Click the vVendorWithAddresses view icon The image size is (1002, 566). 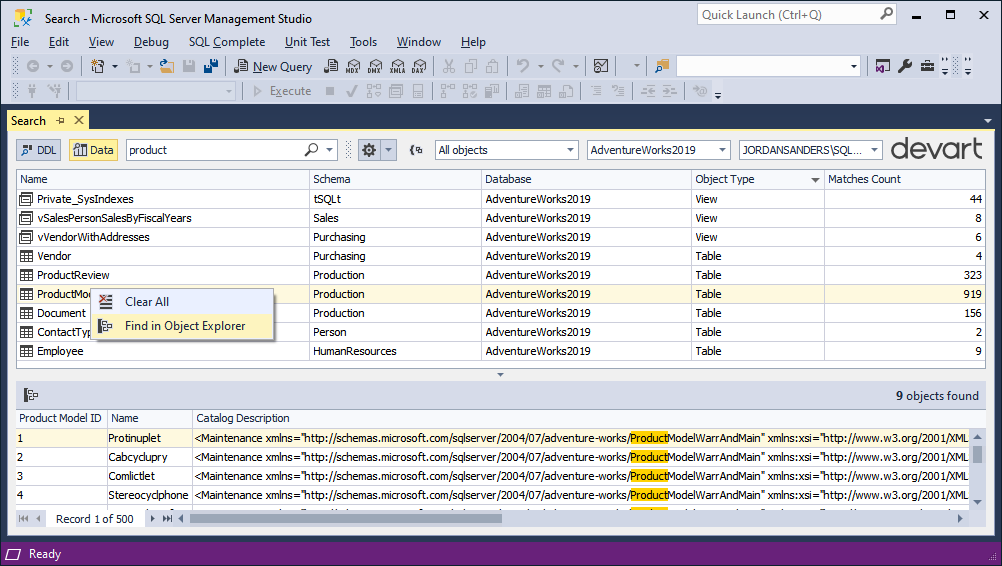[26, 237]
